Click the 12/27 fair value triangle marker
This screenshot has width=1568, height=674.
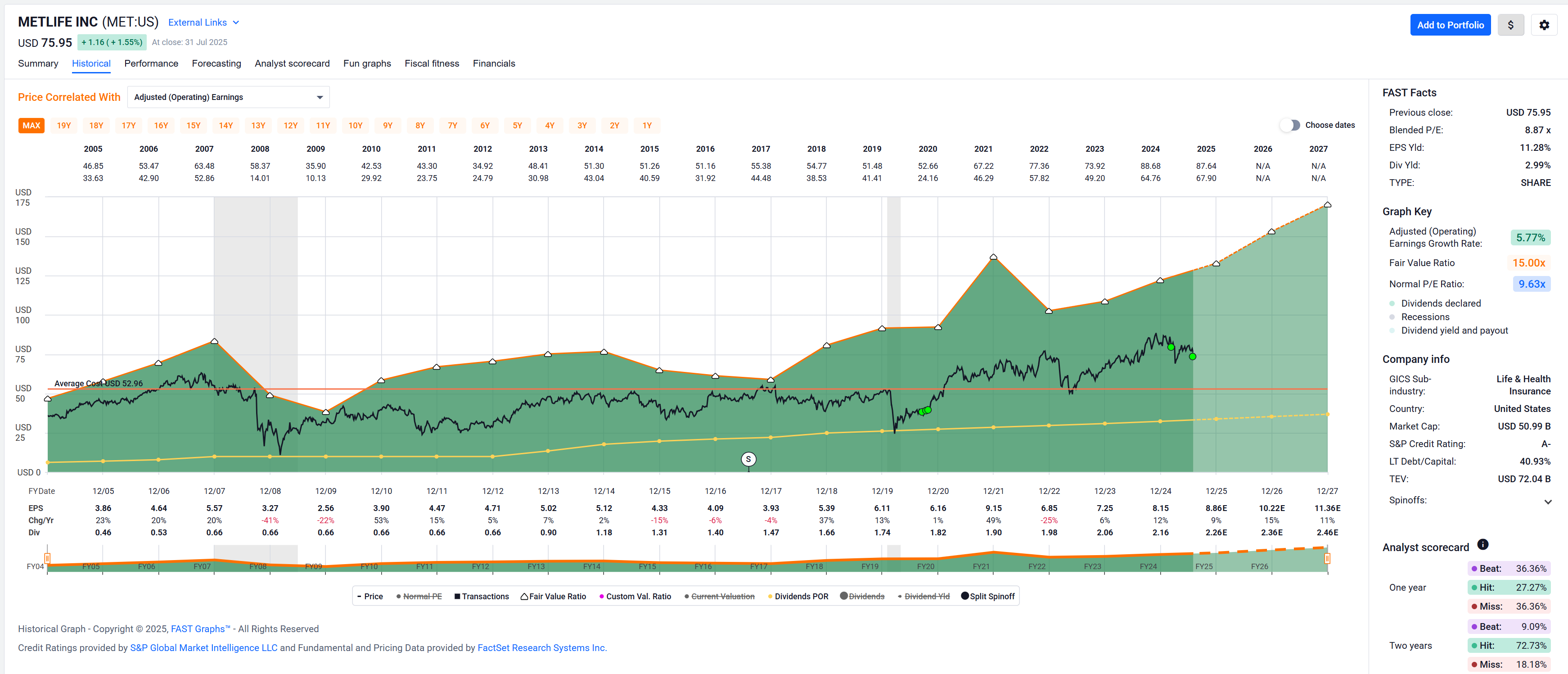pos(1328,204)
